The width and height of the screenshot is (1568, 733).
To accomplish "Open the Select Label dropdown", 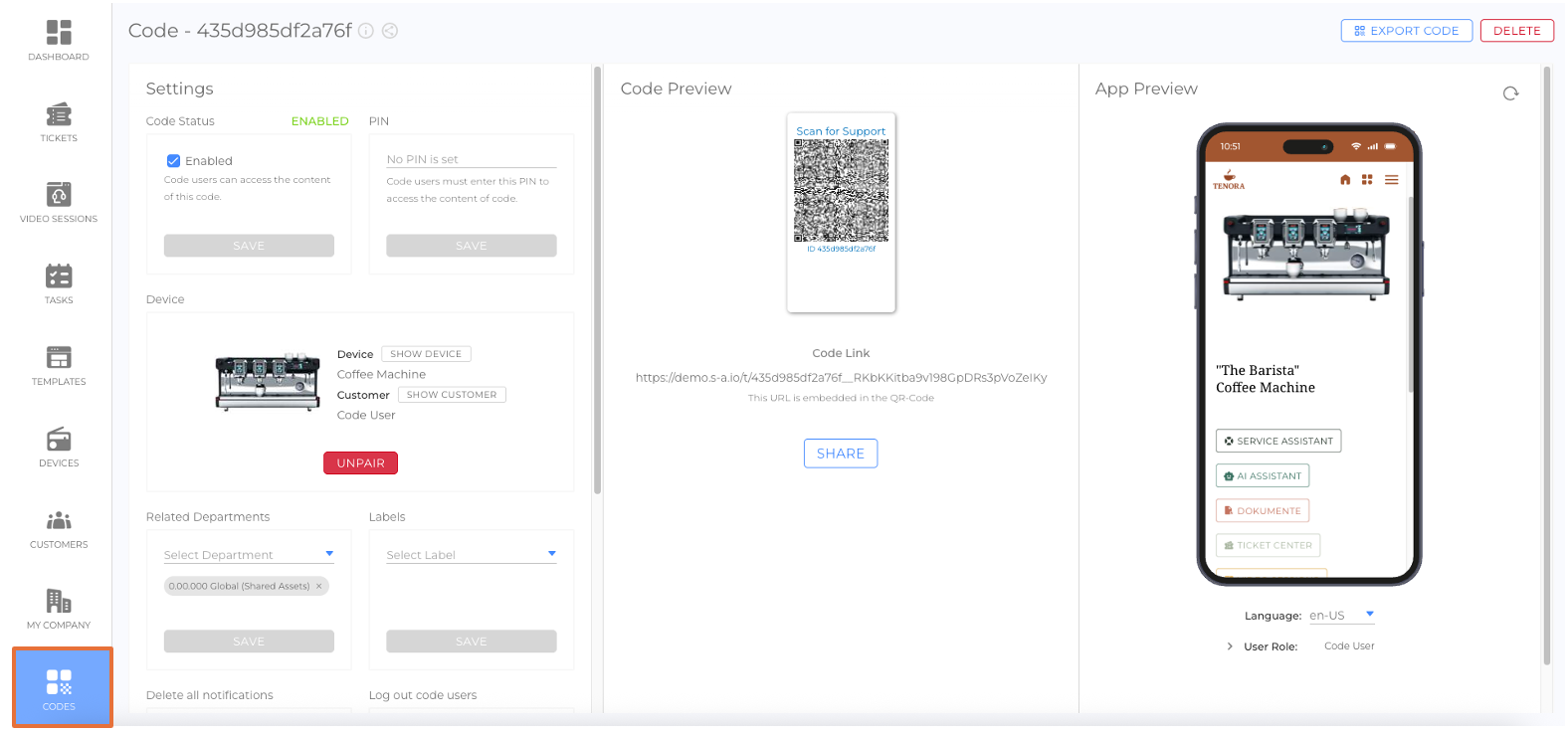I will click(471, 554).
